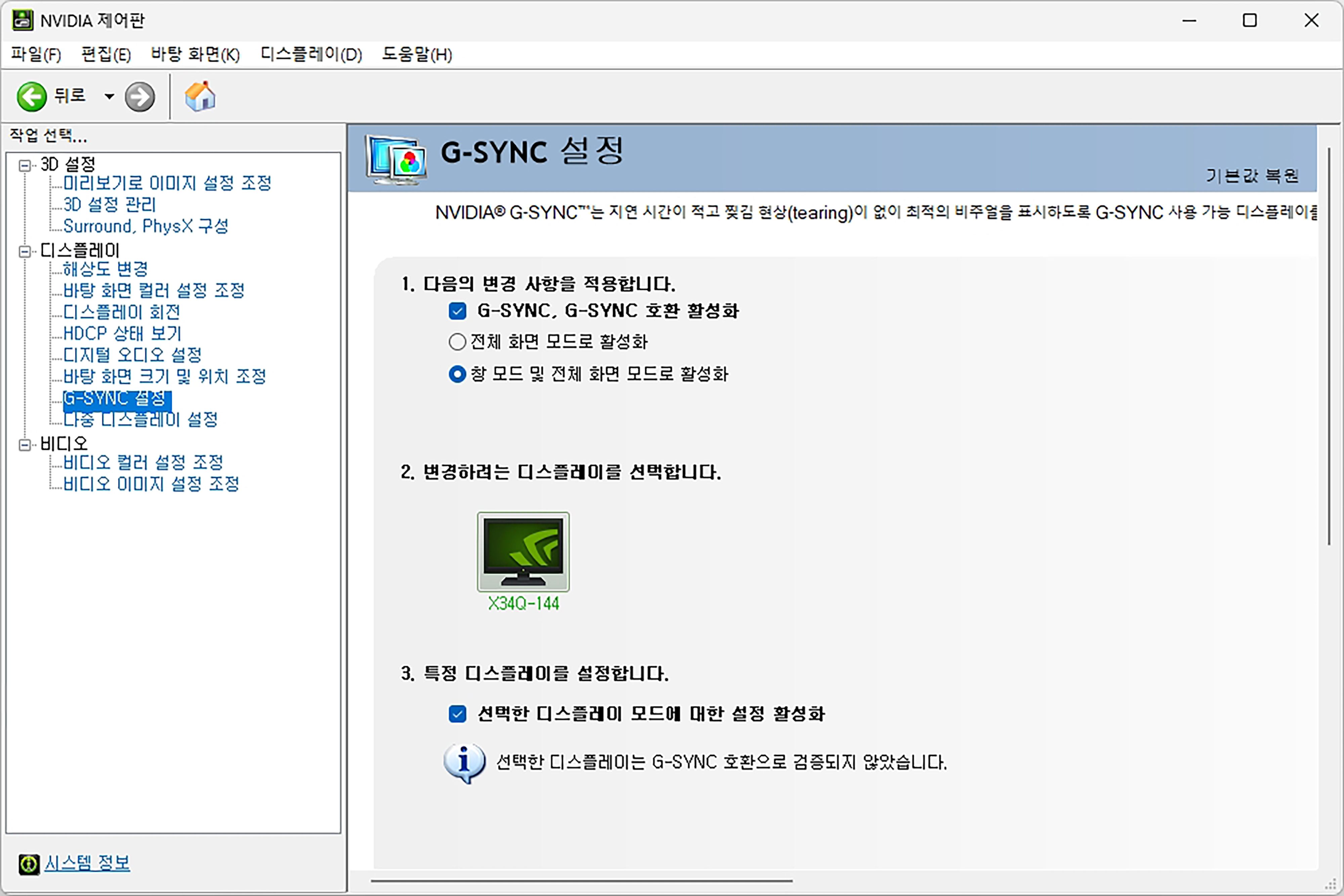Click the gray Forward arrow icon

pos(139,97)
